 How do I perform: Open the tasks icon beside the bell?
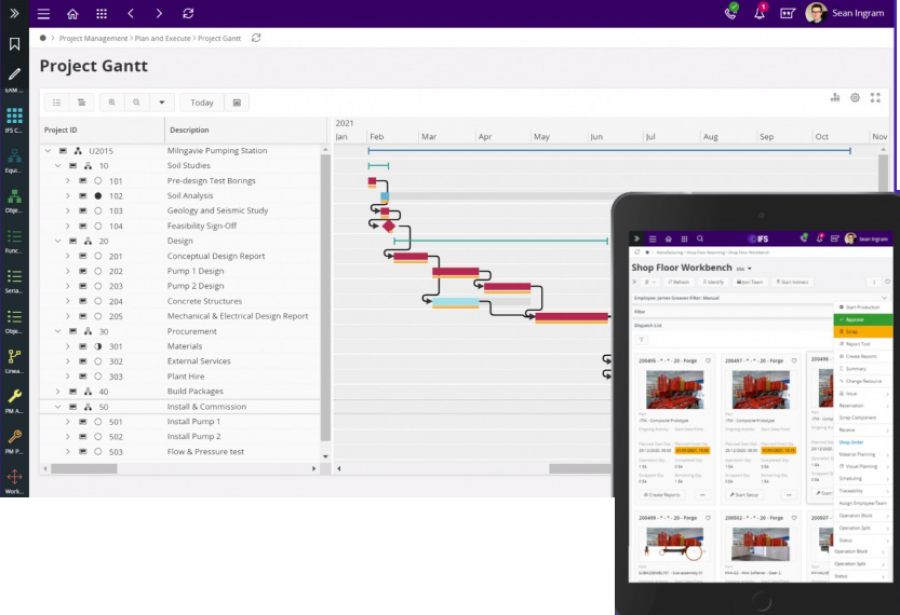(788, 13)
